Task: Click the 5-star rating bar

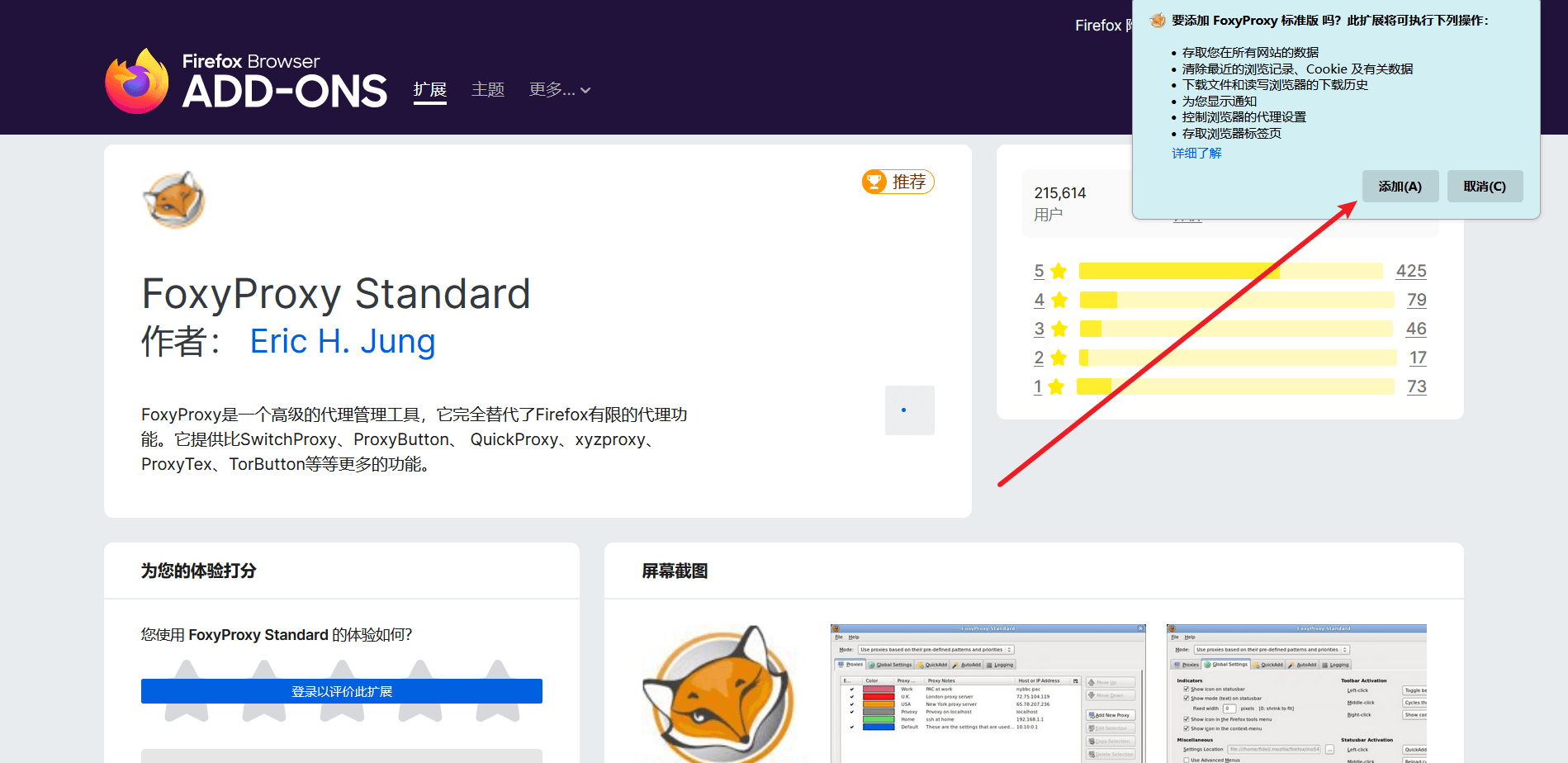Action: [x=1231, y=271]
